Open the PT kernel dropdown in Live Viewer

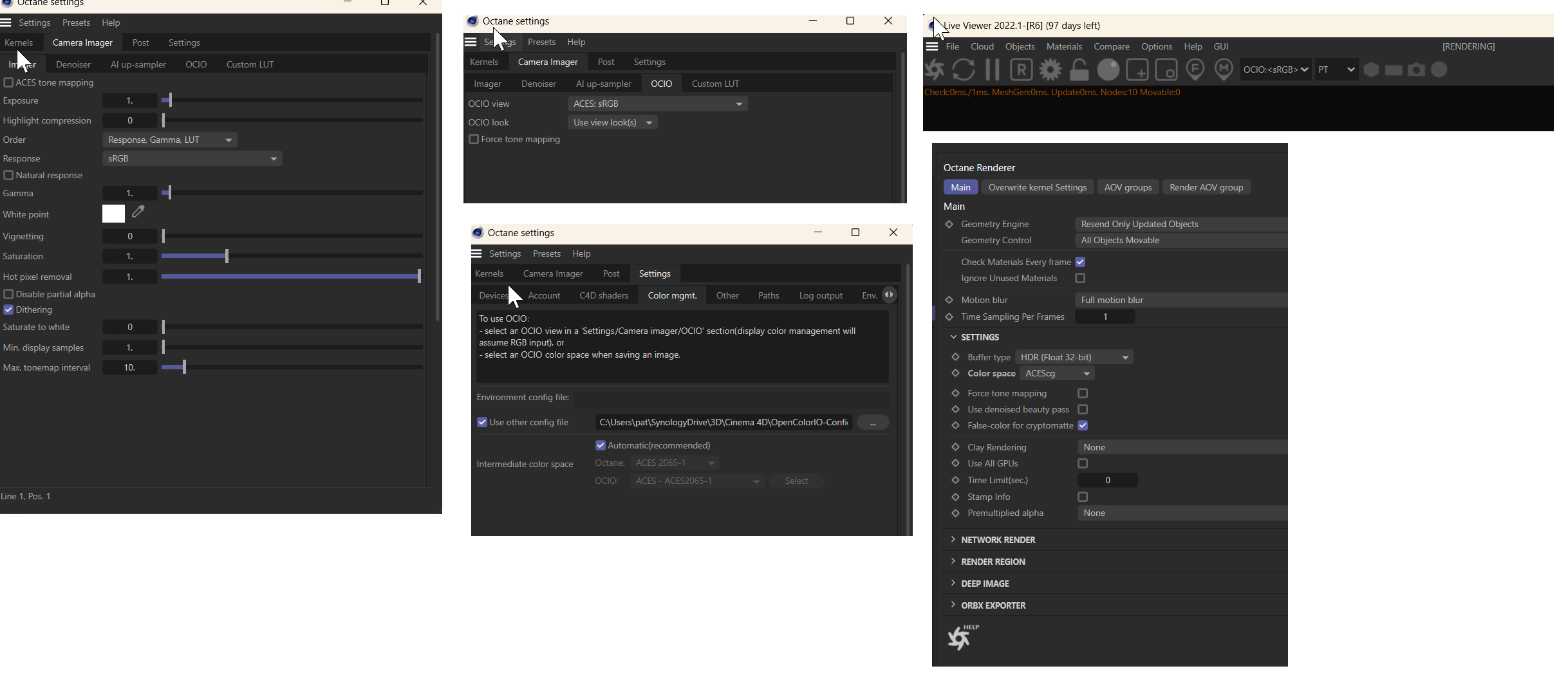(1336, 69)
